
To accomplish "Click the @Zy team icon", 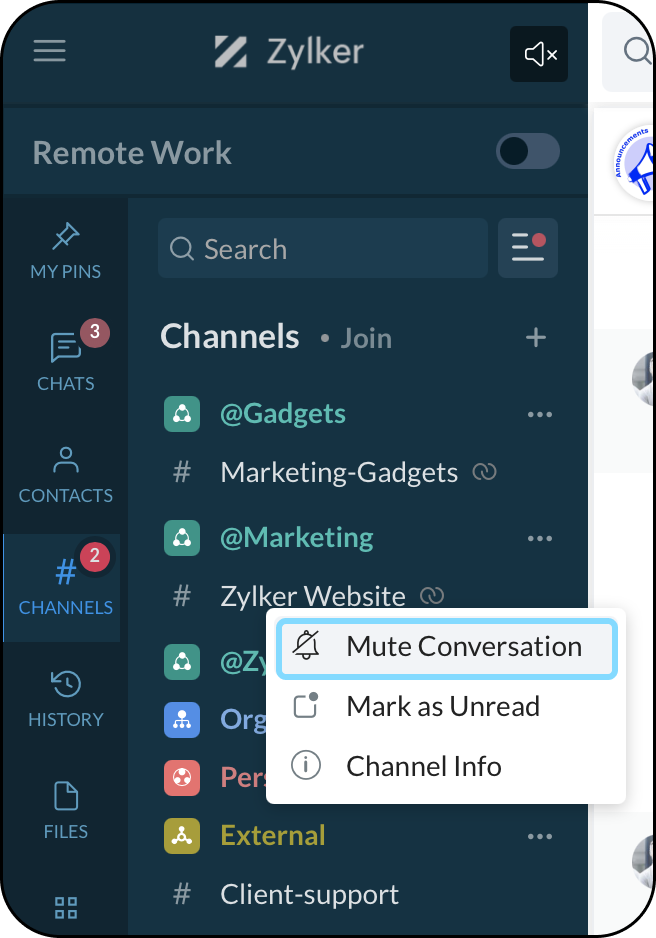I will (x=182, y=662).
